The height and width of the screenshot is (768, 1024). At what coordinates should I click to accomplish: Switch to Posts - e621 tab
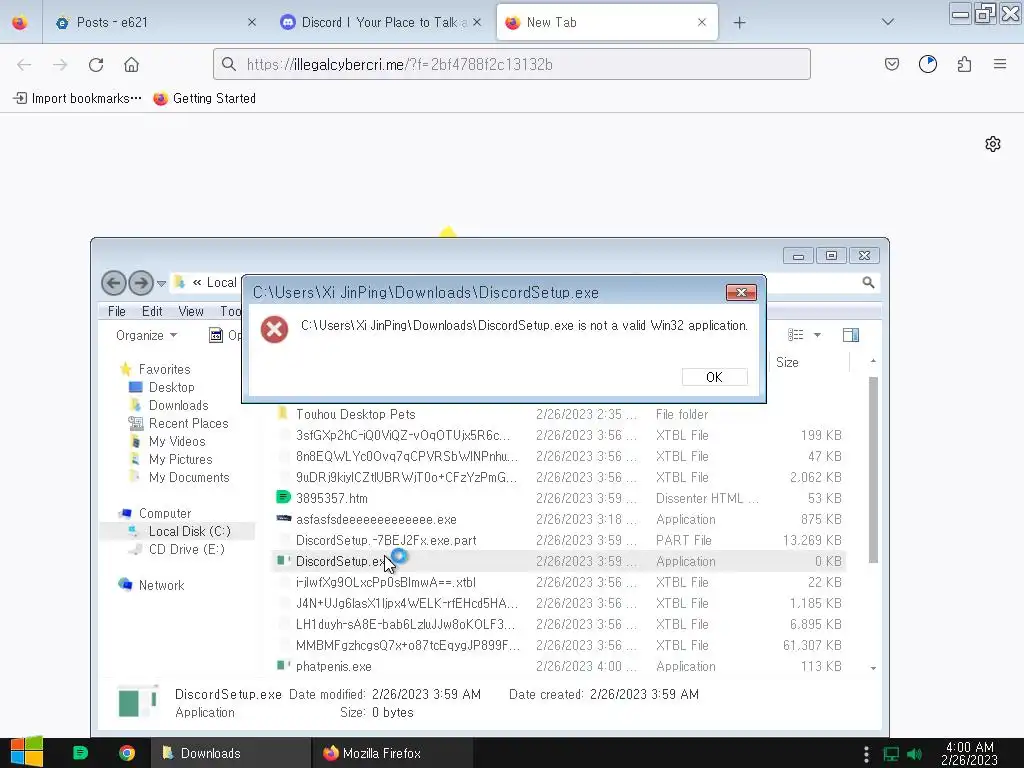[149, 22]
